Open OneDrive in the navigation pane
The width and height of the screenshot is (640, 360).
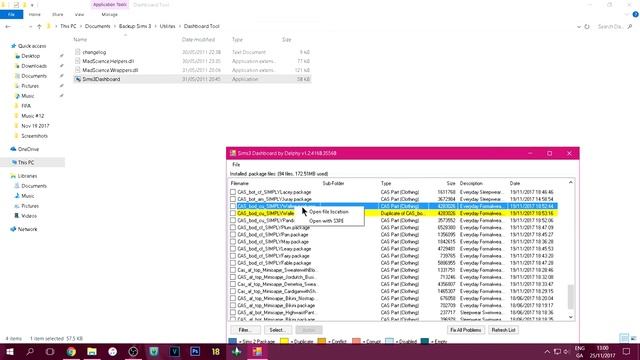pyautogui.click(x=28, y=149)
